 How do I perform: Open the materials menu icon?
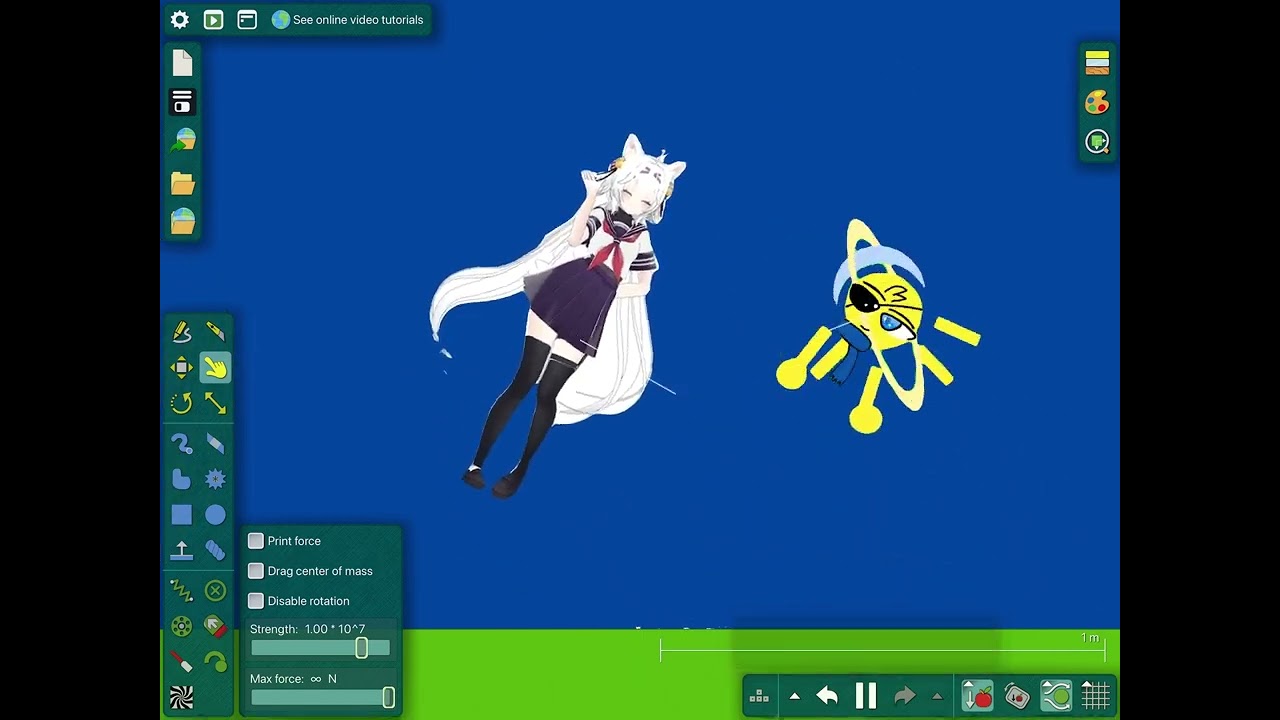1097,63
